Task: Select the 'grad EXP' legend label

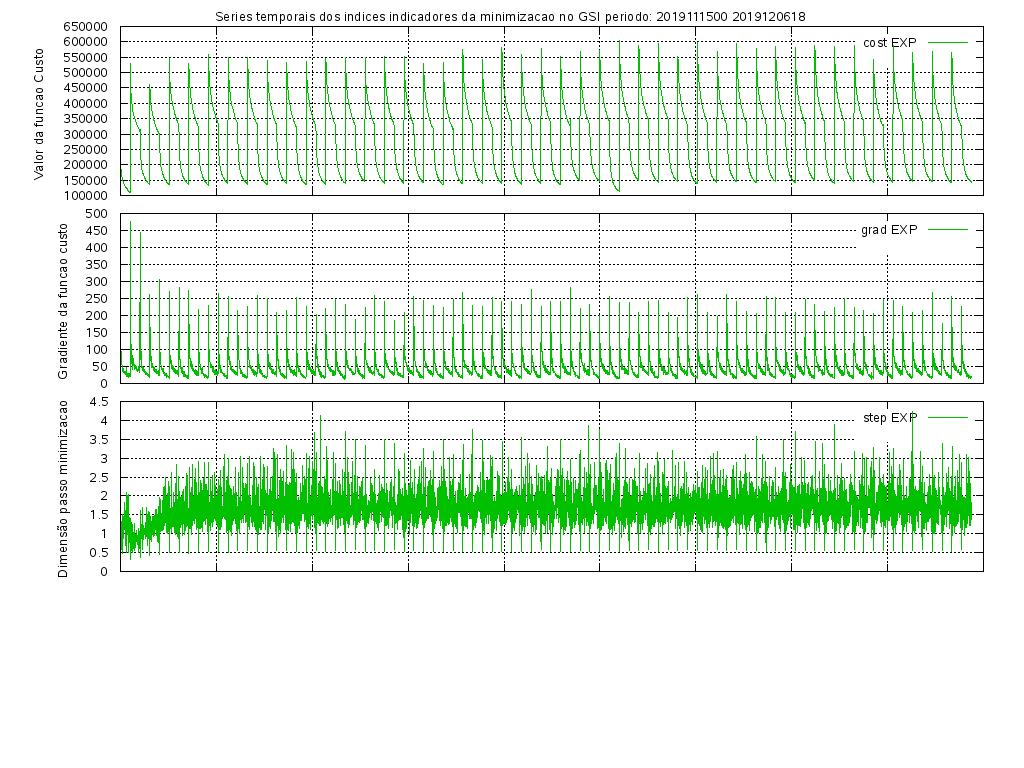Action: click(x=888, y=230)
